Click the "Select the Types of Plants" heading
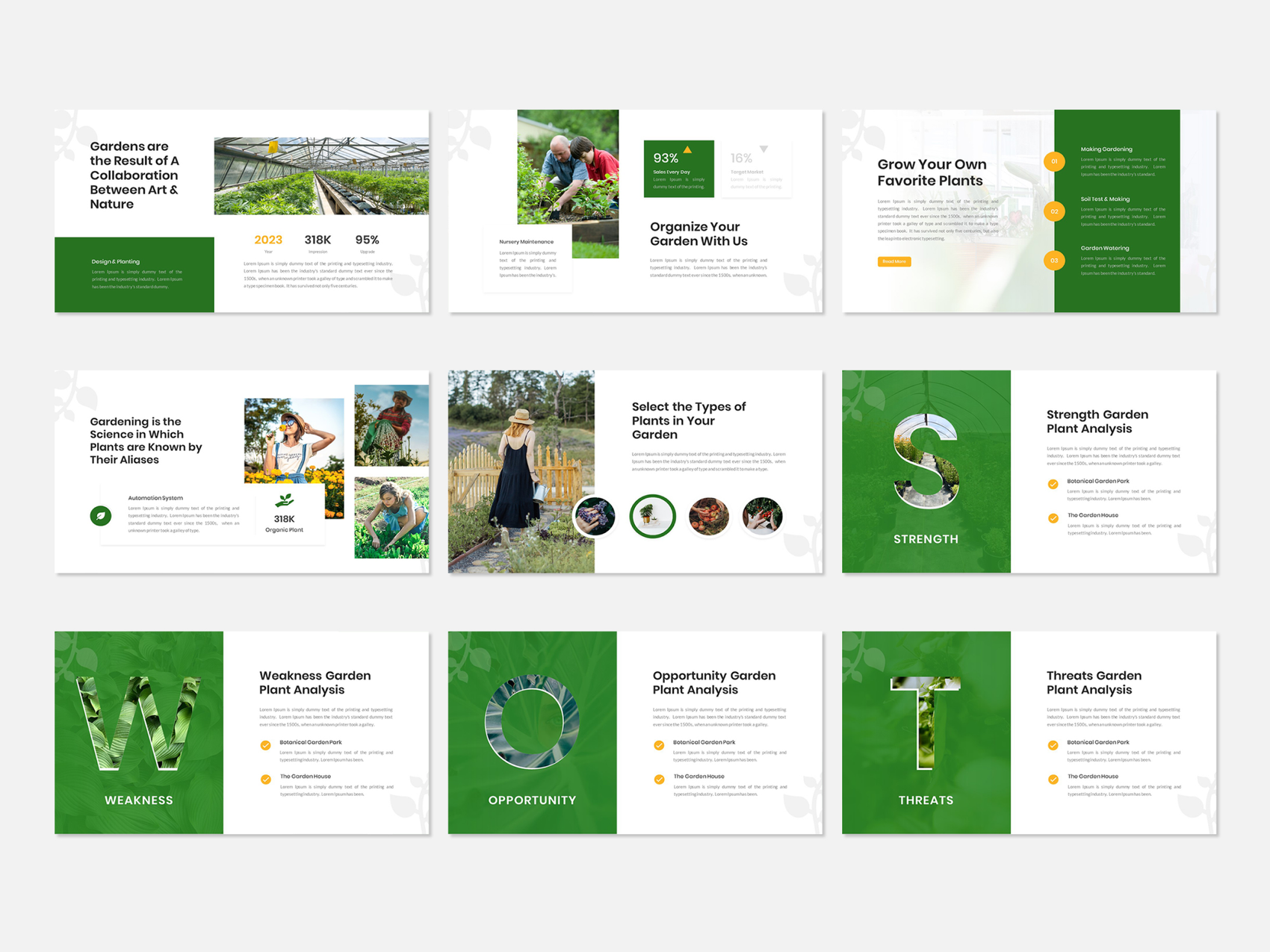 pos(689,420)
